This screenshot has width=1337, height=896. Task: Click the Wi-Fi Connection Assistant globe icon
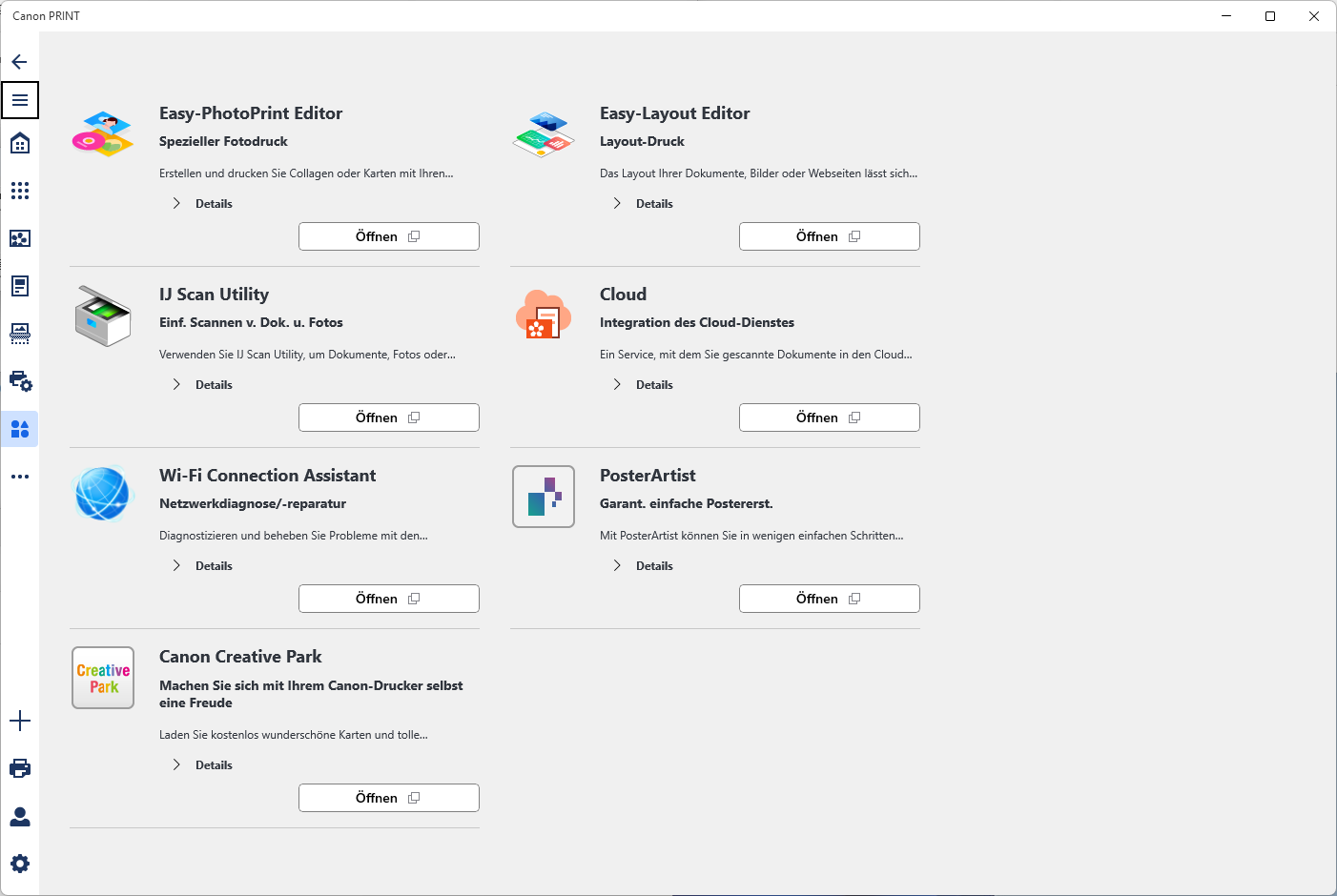coord(103,494)
